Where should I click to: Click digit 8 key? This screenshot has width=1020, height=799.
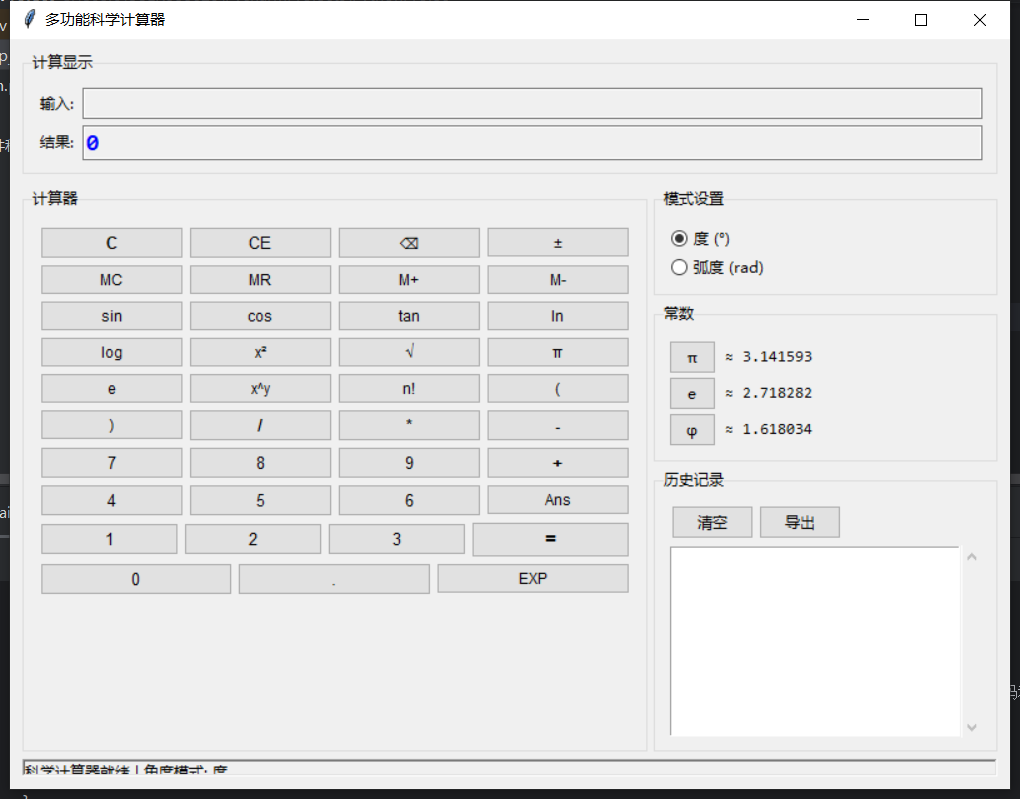pyautogui.click(x=260, y=463)
